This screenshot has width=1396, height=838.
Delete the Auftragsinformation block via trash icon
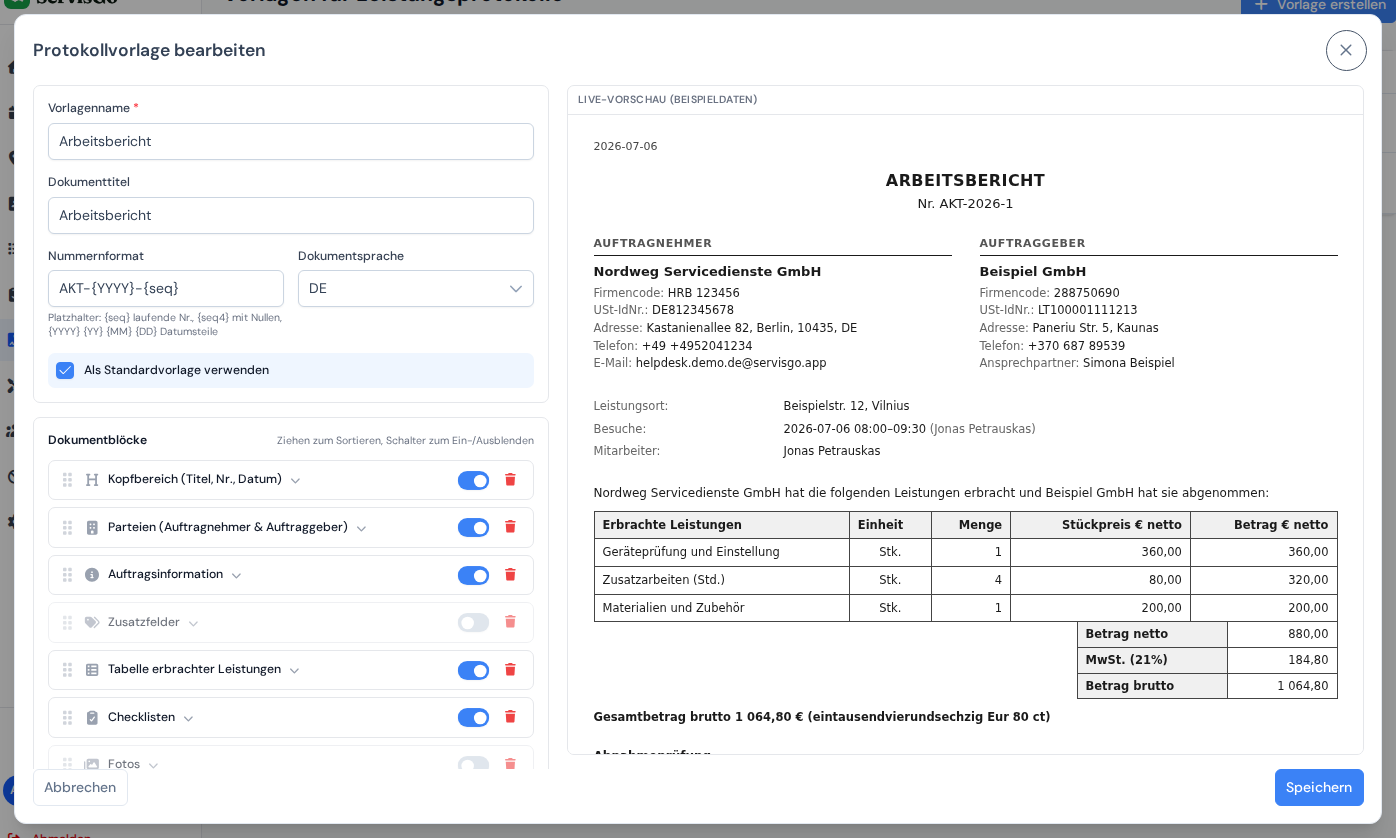(510, 575)
